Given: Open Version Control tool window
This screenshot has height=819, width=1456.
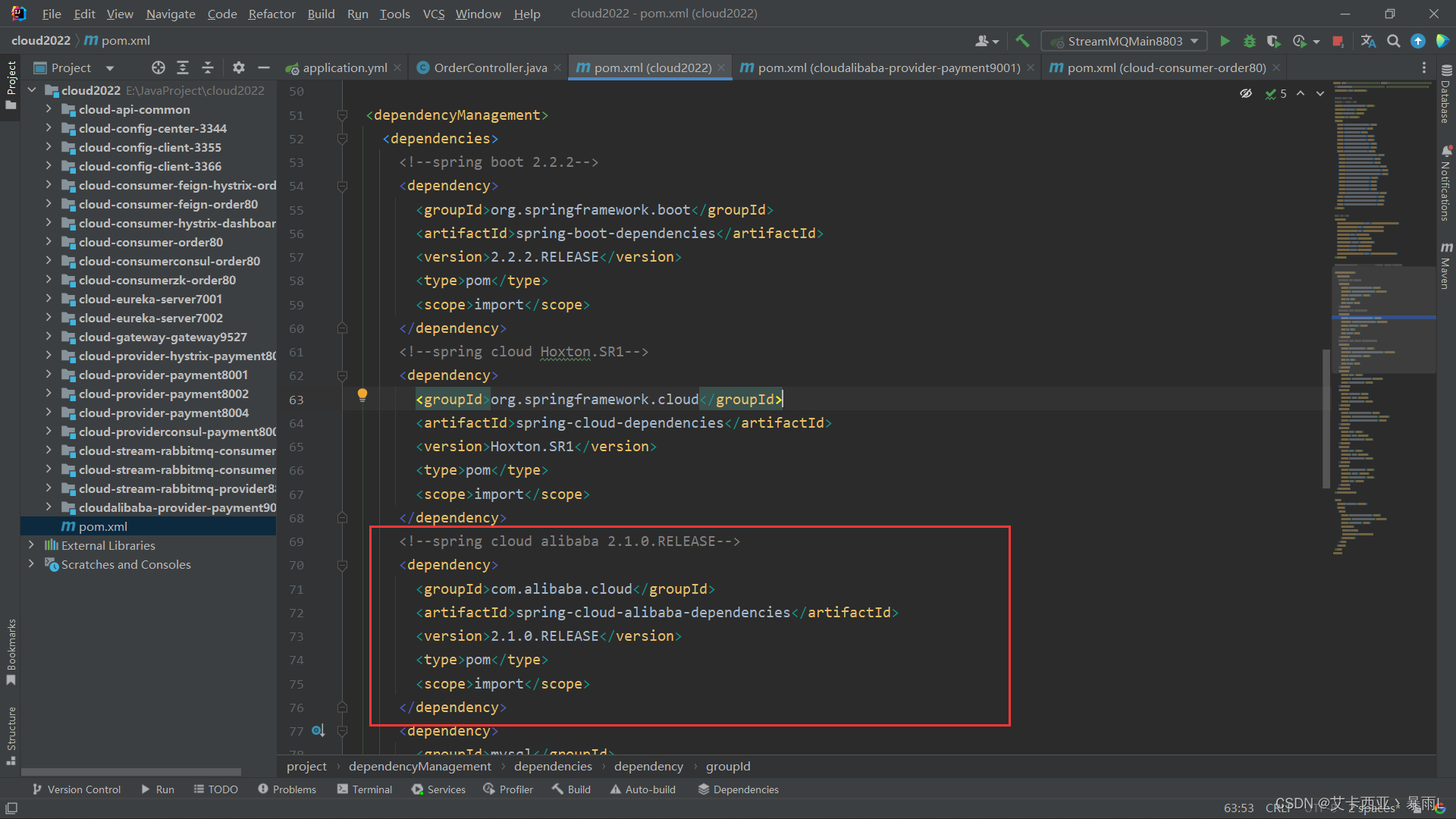Looking at the screenshot, I should tap(77, 789).
